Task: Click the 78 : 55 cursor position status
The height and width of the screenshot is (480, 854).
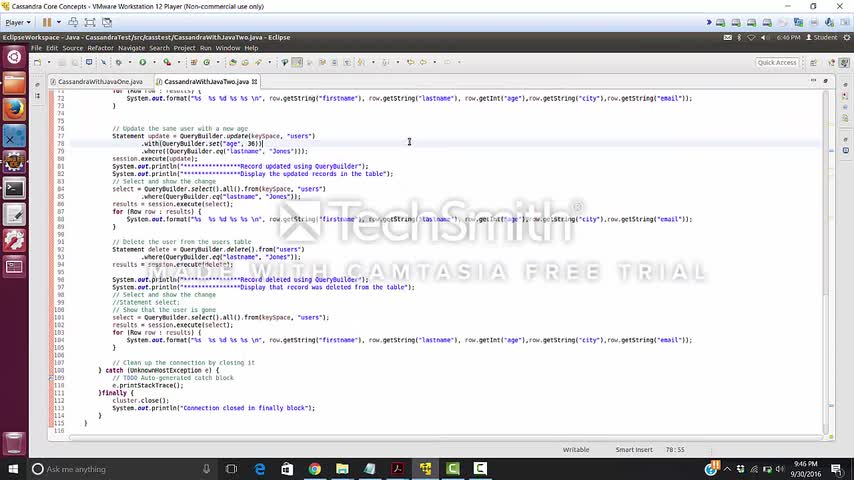Action: click(x=675, y=449)
